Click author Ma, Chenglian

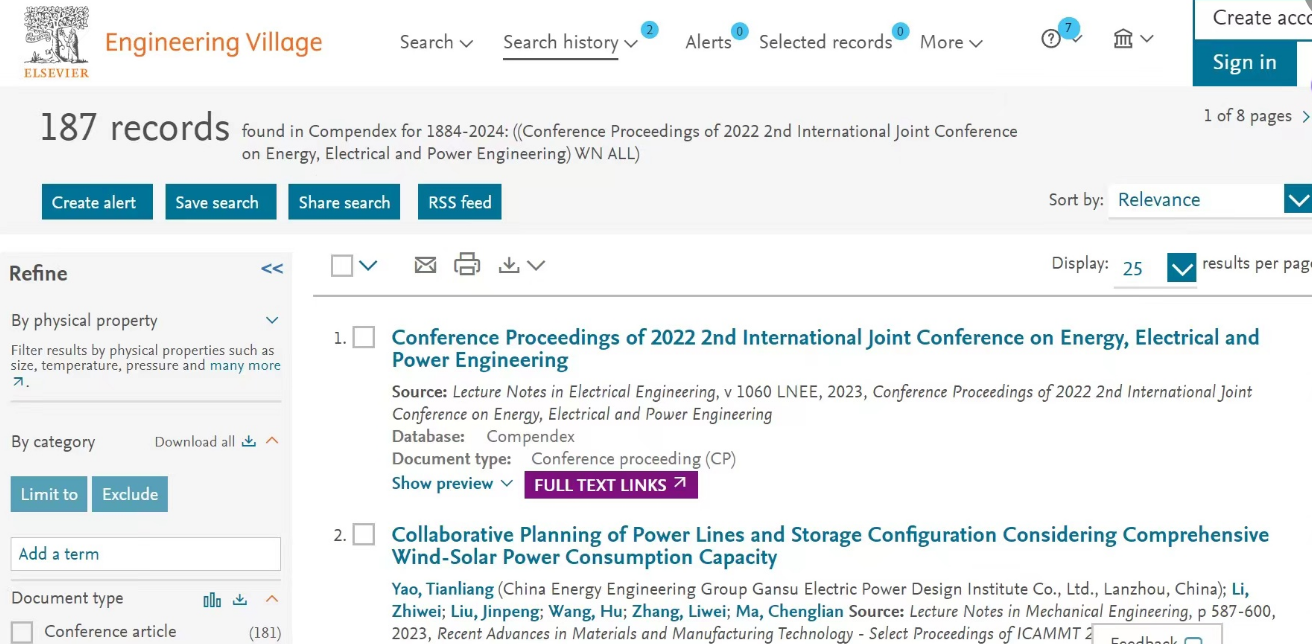[790, 611]
